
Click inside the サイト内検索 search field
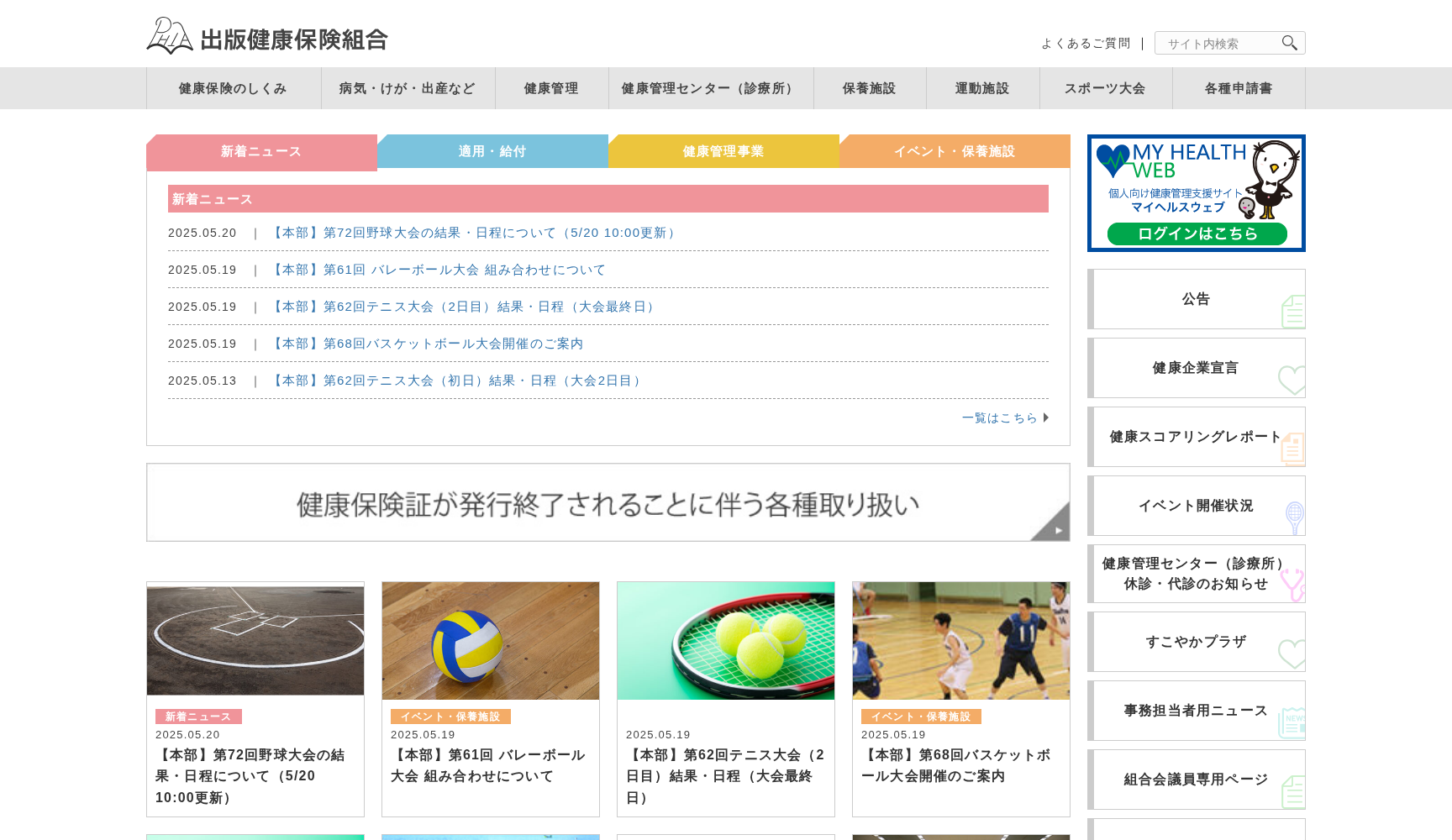(1218, 43)
